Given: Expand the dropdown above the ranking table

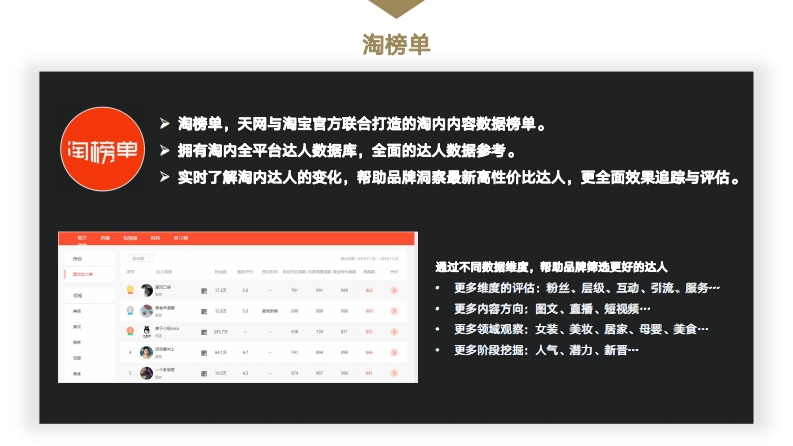Looking at the screenshot, I should 141,258.
